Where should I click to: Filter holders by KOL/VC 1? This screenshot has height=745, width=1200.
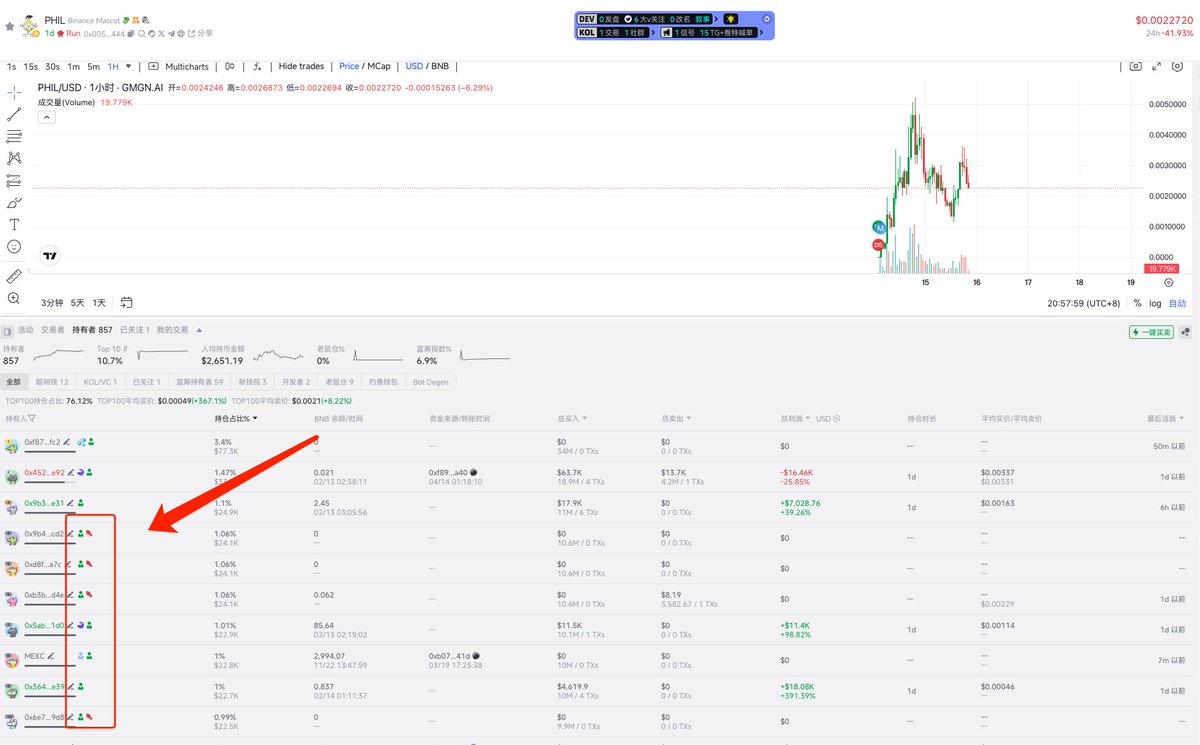100,382
